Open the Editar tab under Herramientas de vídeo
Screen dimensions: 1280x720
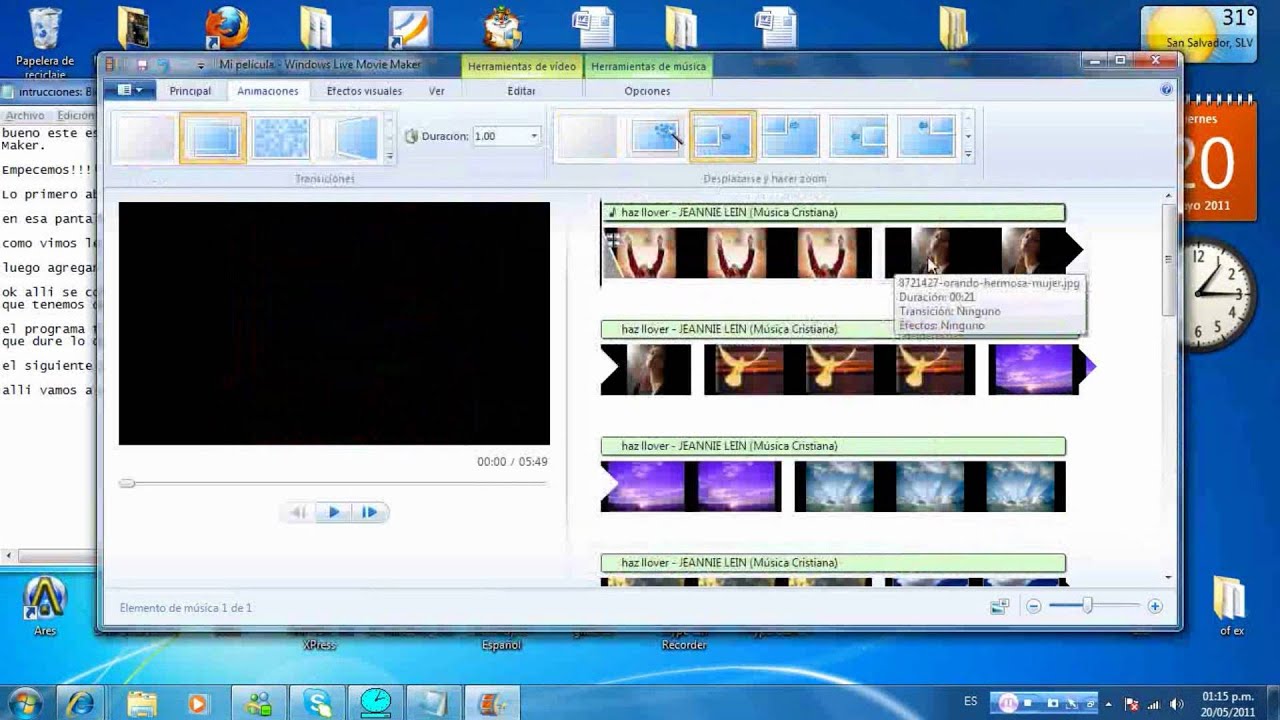[x=521, y=91]
